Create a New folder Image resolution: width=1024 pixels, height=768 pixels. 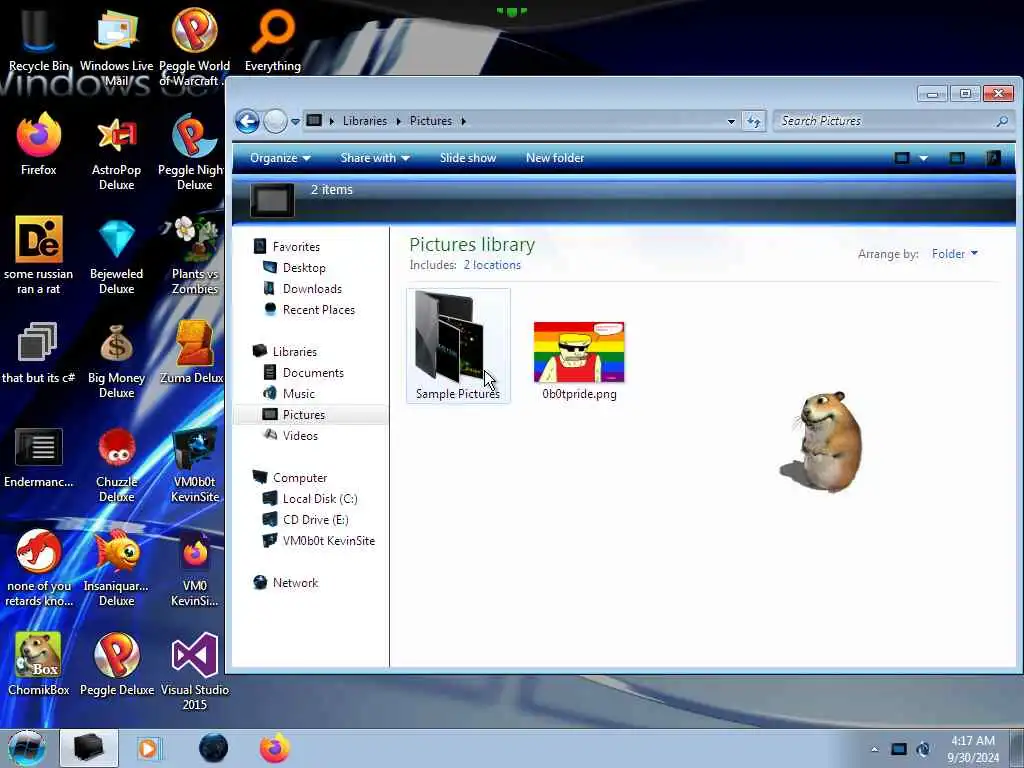pyautogui.click(x=555, y=158)
